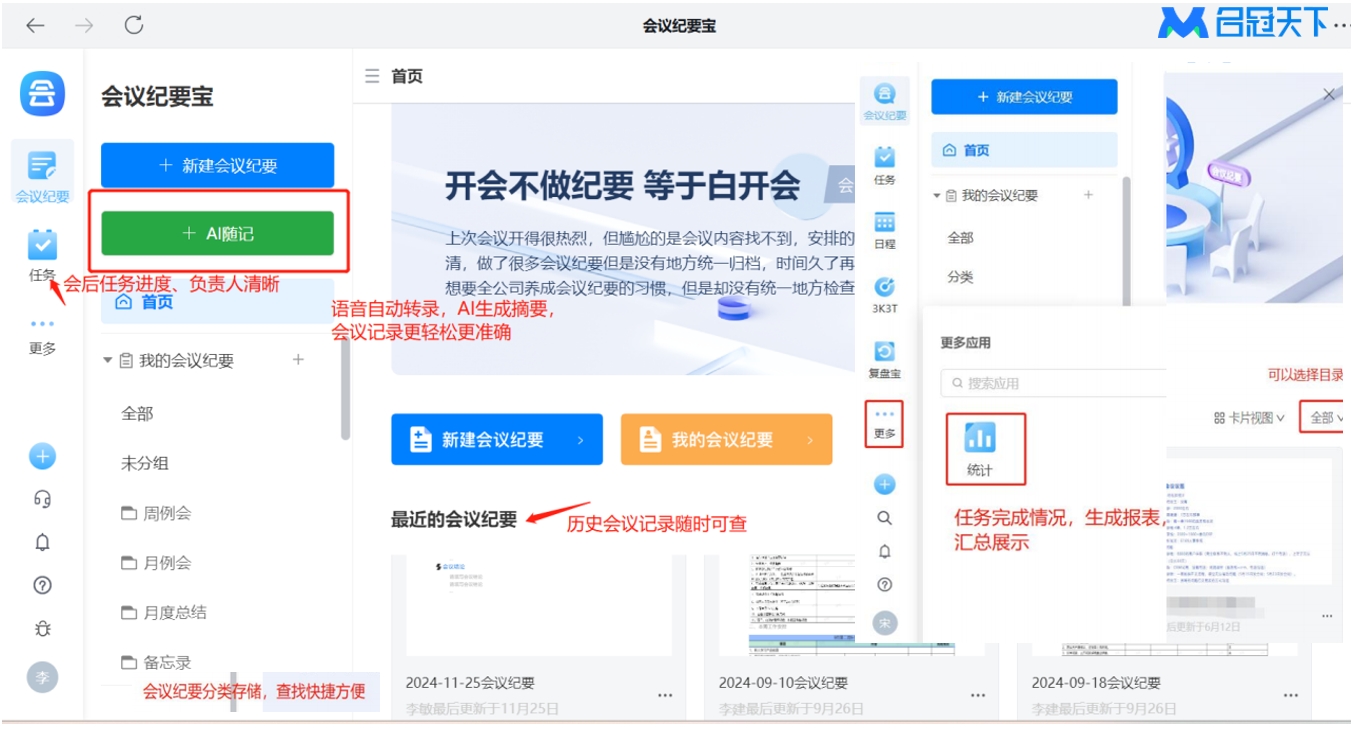Open notifications bell below the headset icon

[x=42, y=543]
